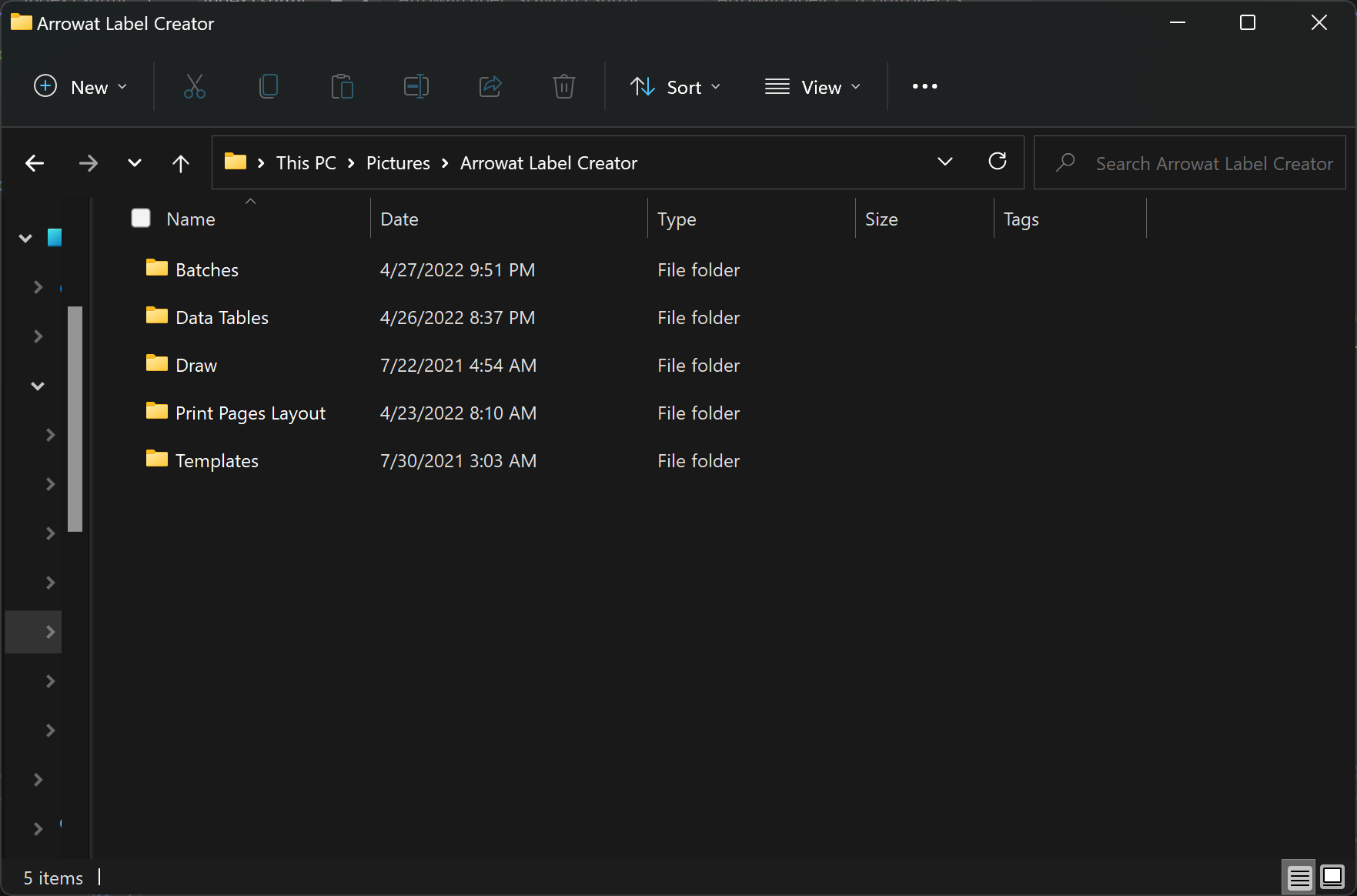Collapse the top navigation pane tree node
The image size is (1357, 896).
coord(25,239)
